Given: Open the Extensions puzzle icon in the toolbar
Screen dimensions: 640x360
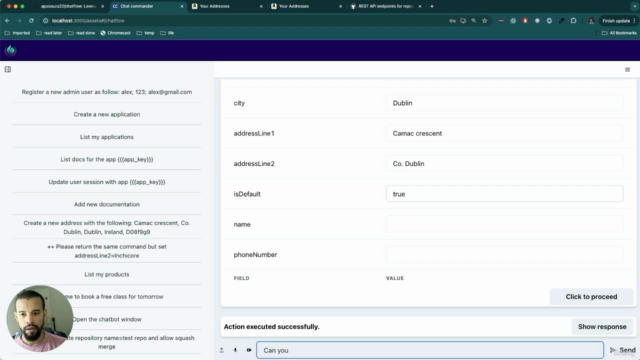Looking at the screenshot, I should click(x=573, y=20).
